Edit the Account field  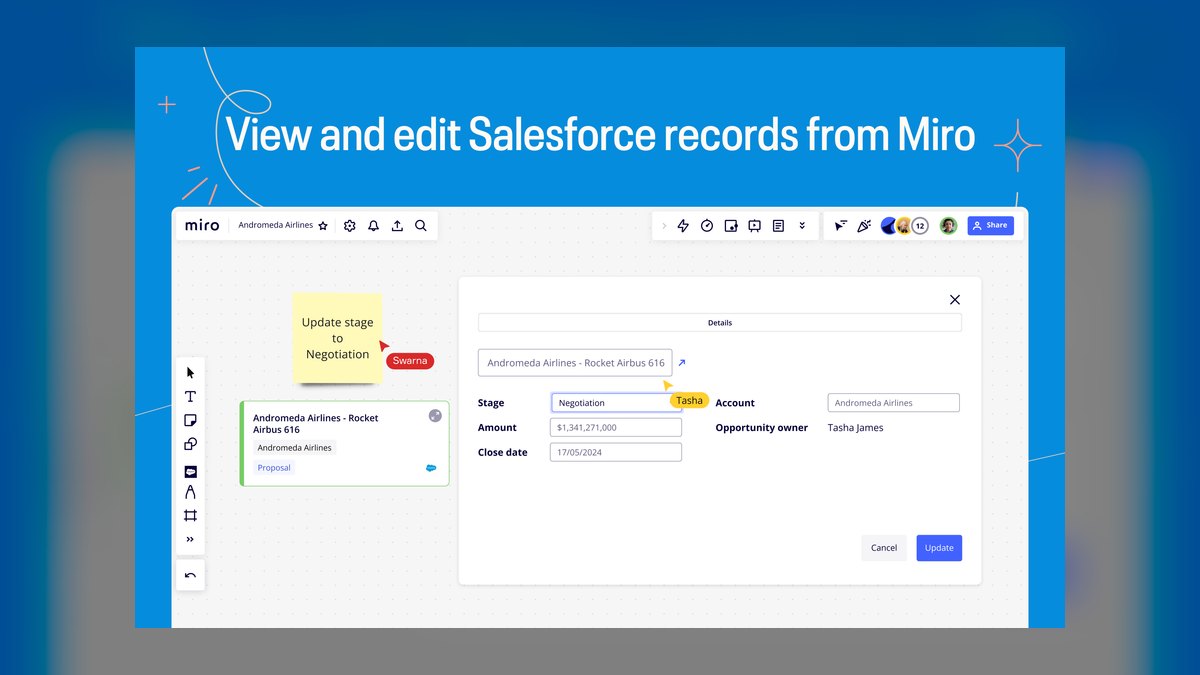[894, 403]
